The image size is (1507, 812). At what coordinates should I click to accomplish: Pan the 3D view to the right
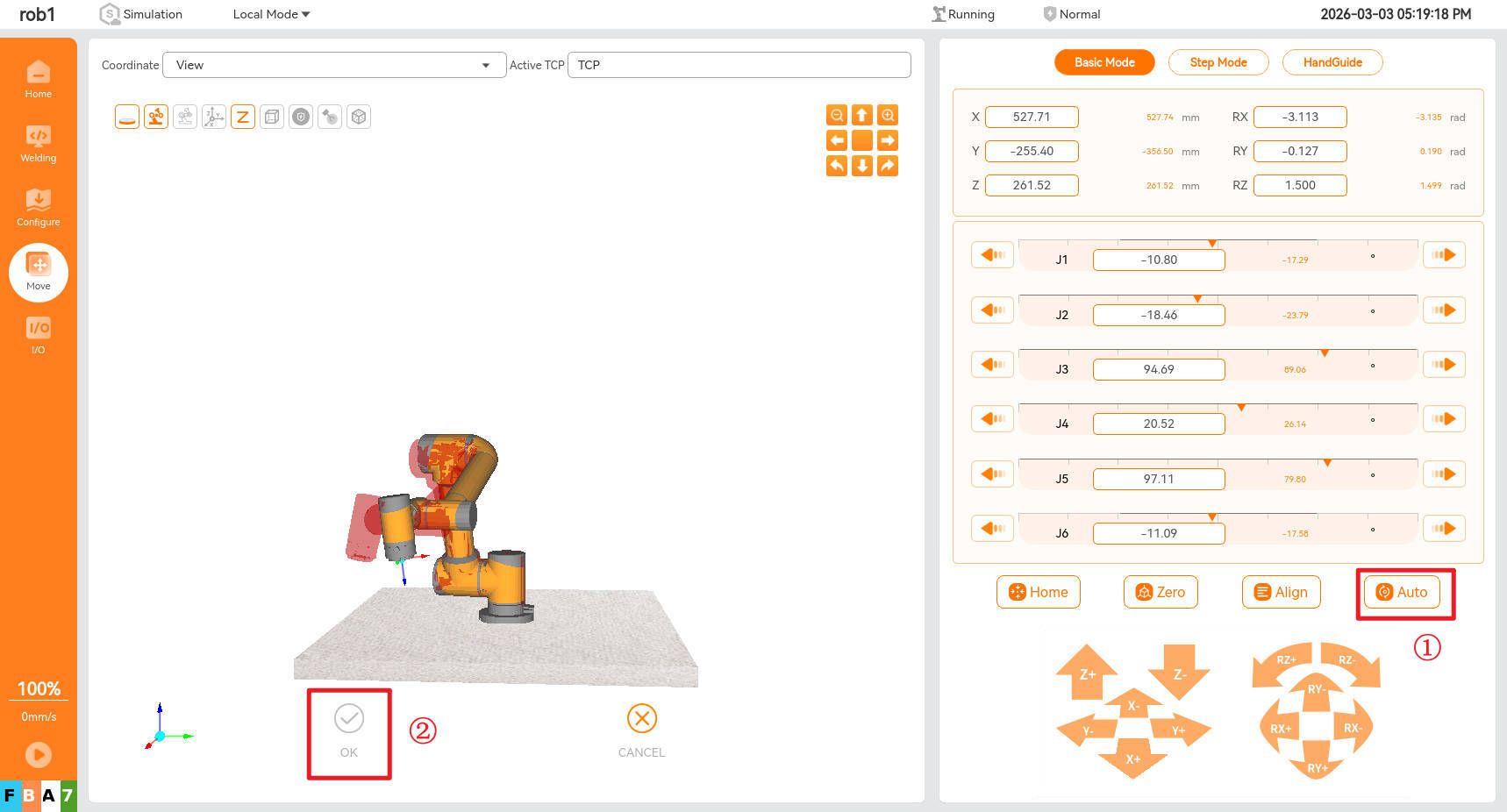point(888,140)
